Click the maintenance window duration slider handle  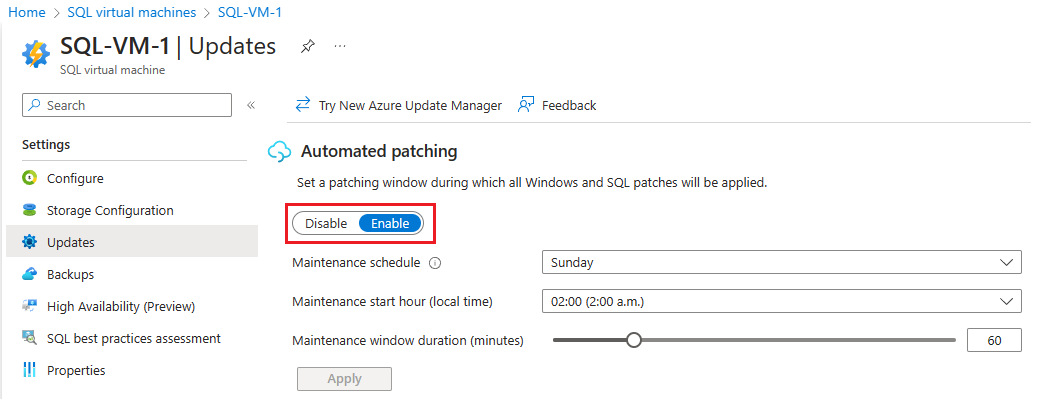pyautogui.click(x=634, y=340)
